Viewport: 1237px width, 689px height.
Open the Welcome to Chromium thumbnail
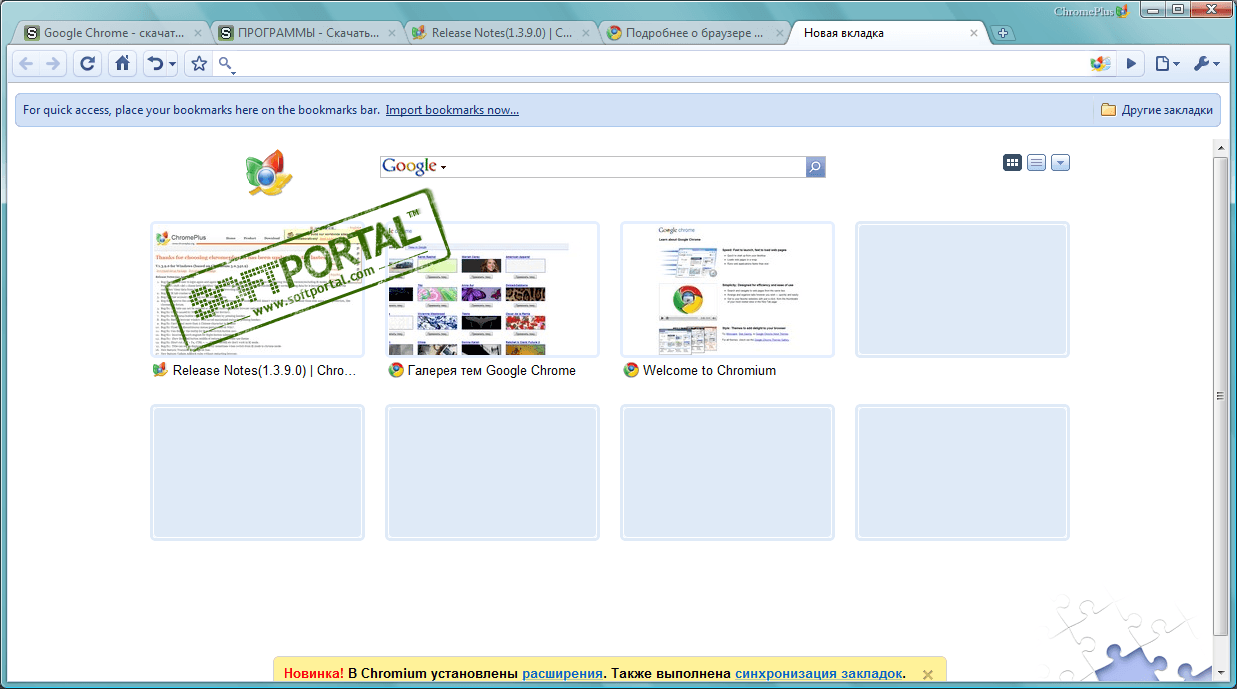(727, 289)
